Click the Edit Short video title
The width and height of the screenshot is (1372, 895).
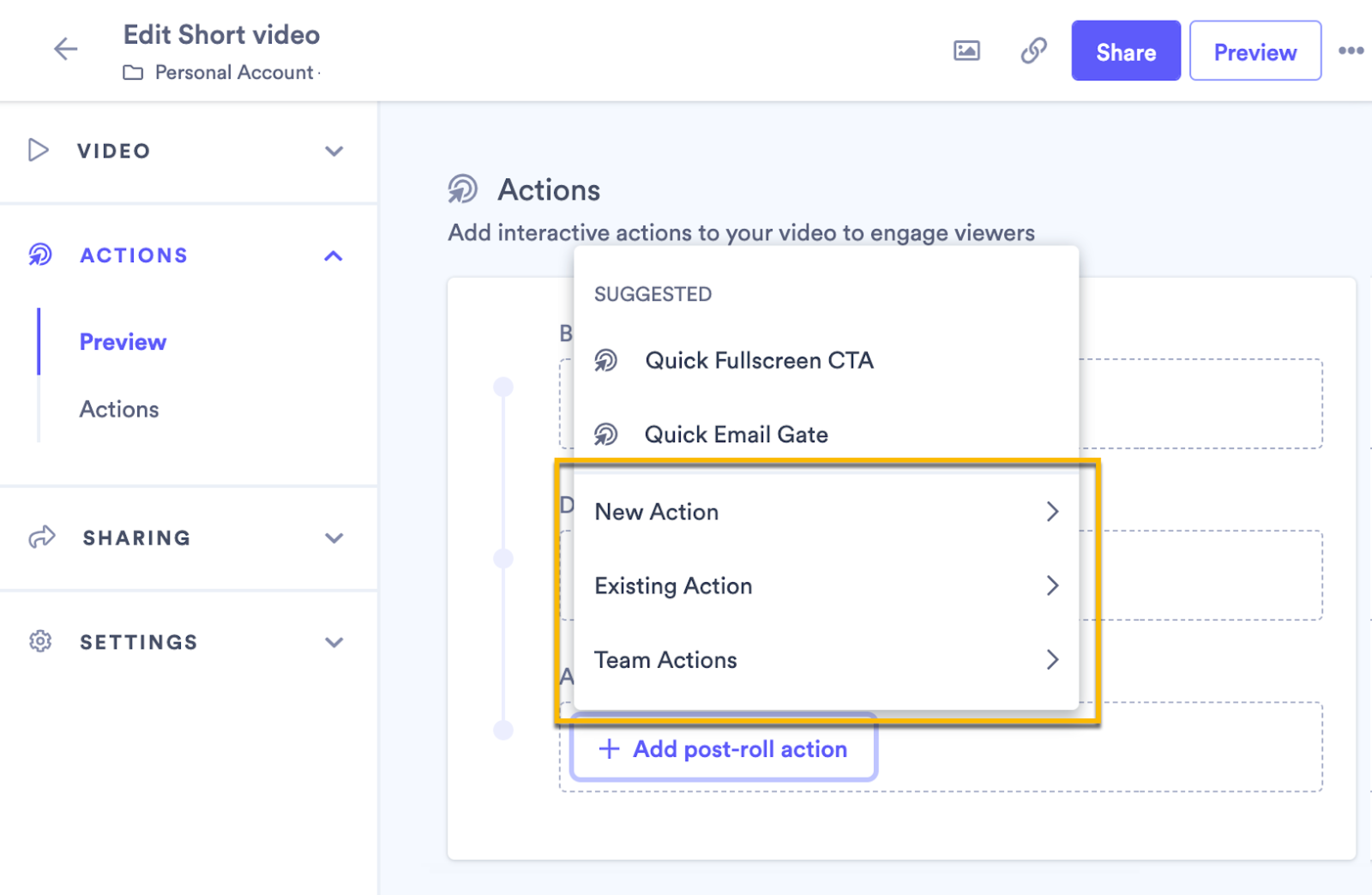(221, 35)
